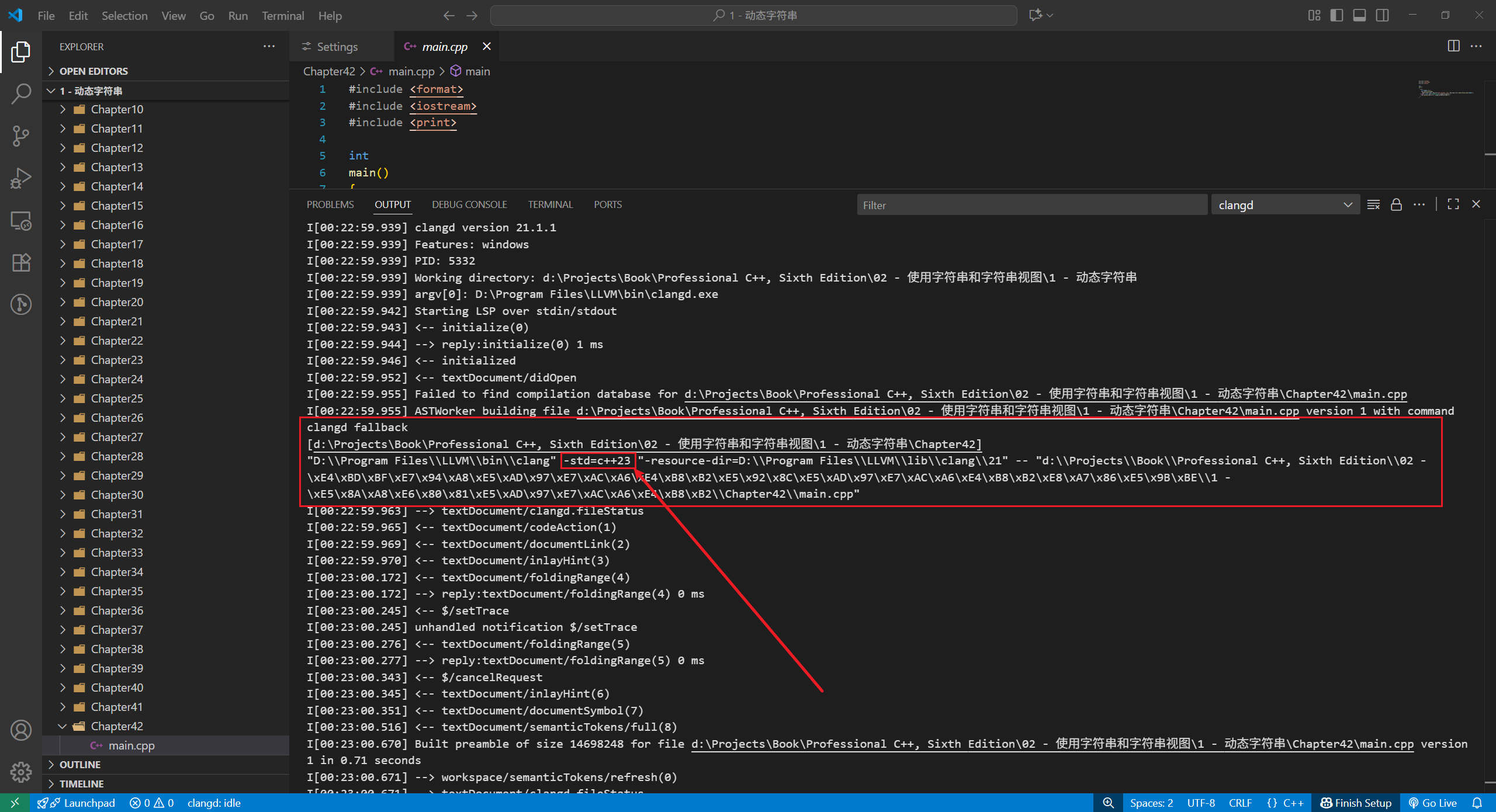
Task: Click the output Filter input field
Action: pos(1031,205)
